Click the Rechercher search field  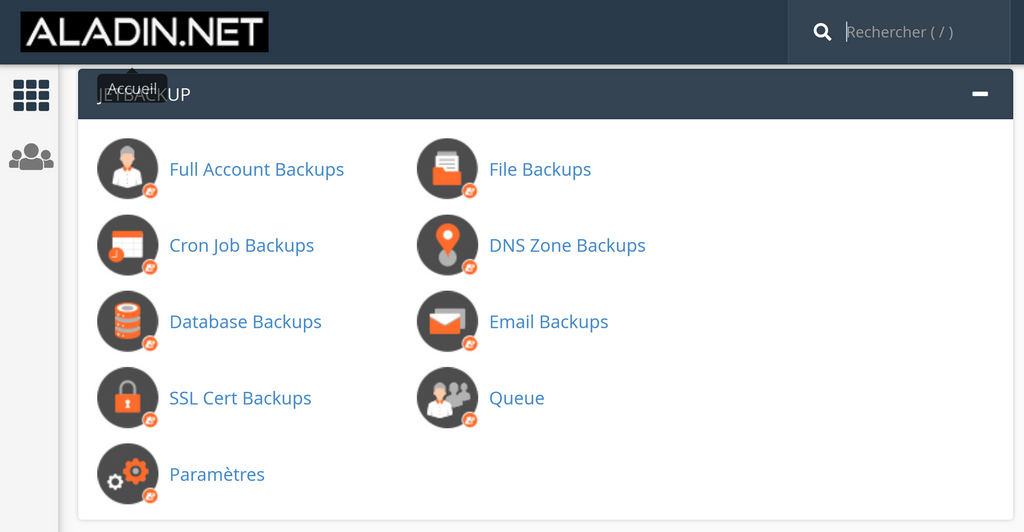(x=920, y=32)
